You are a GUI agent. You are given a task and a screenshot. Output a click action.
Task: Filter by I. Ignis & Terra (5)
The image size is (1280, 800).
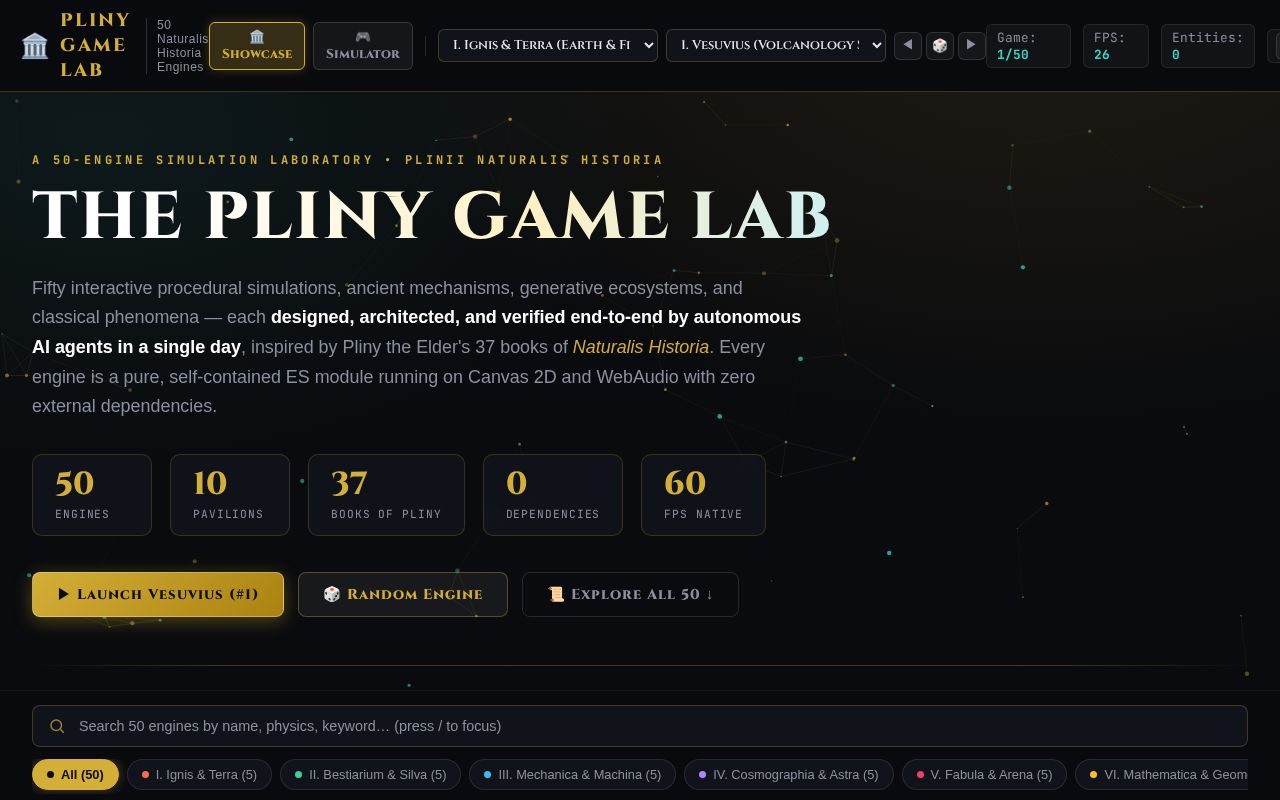click(x=199, y=774)
